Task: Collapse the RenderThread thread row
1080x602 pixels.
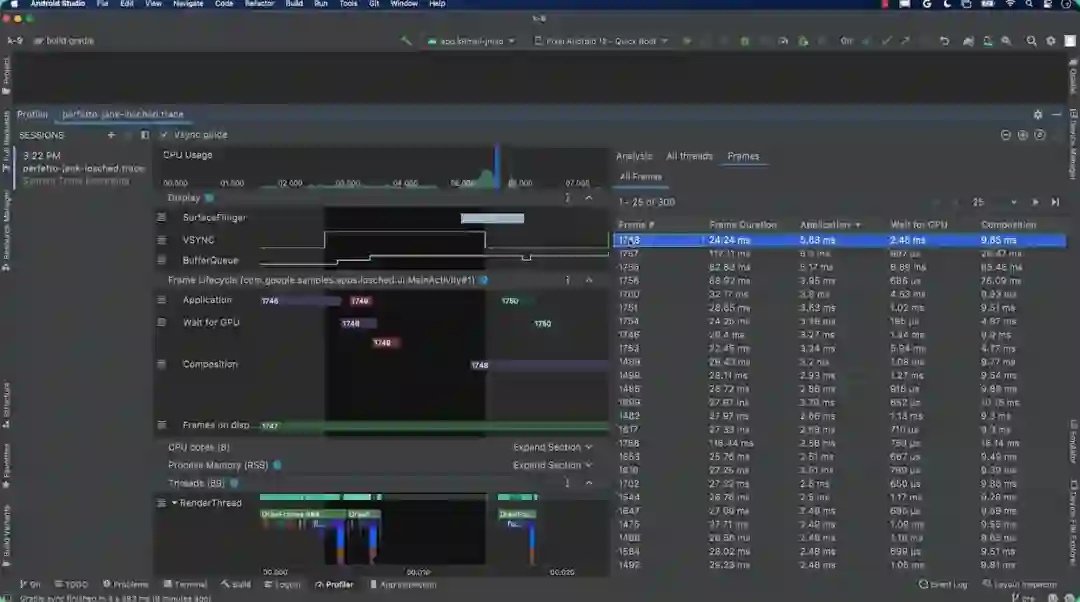Action: [174, 503]
